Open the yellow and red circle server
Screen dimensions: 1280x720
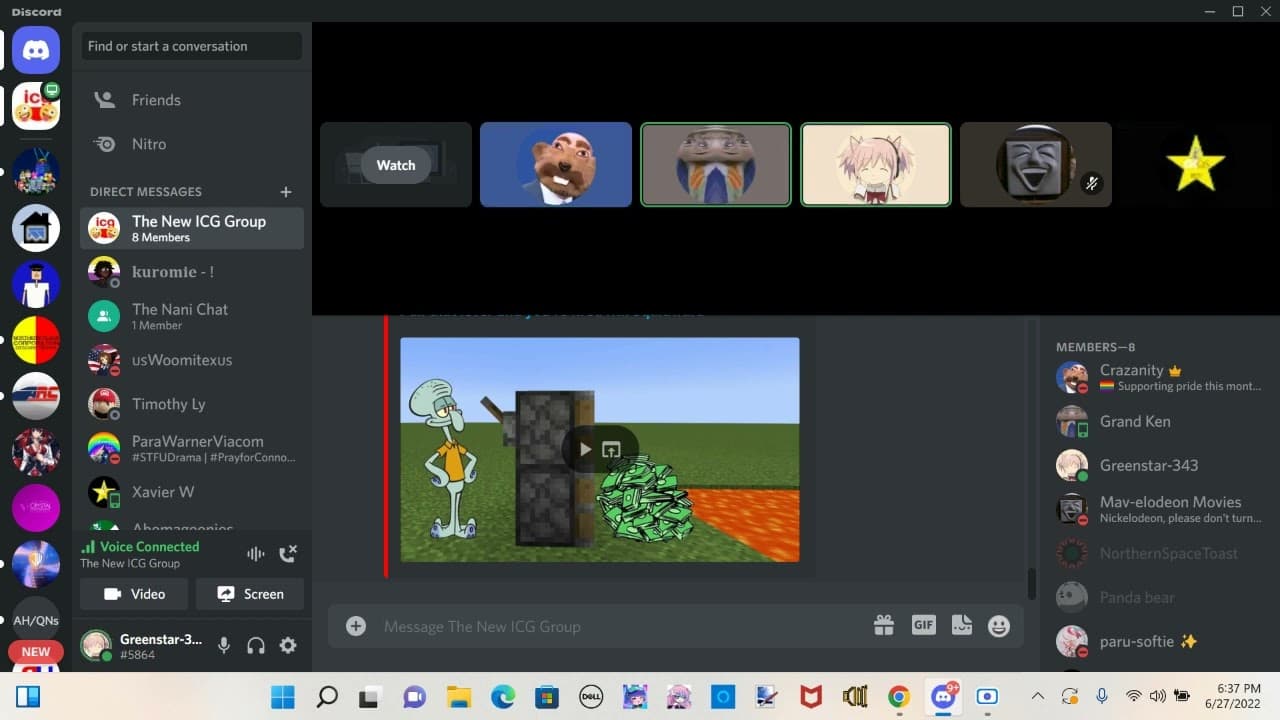coord(36,340)
